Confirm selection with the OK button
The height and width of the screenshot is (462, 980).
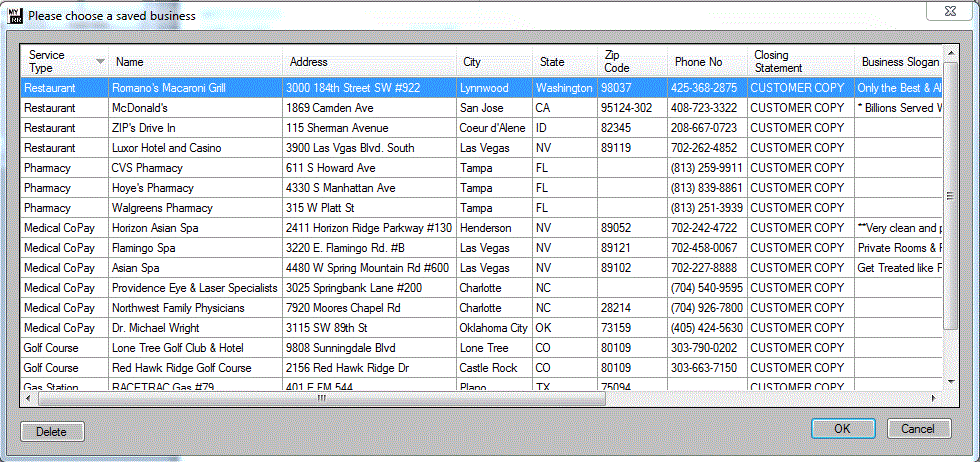point(842,429)
